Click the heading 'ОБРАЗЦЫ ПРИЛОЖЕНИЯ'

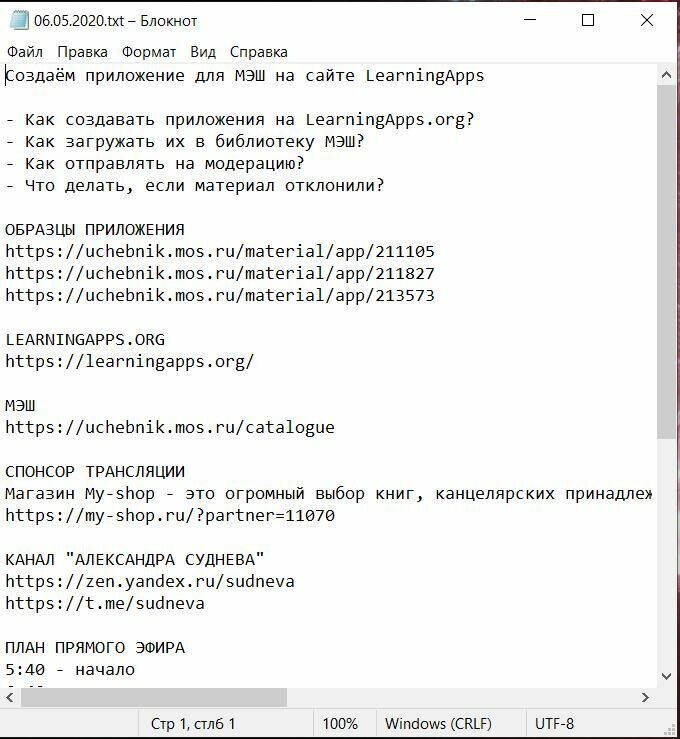(95, 230)
